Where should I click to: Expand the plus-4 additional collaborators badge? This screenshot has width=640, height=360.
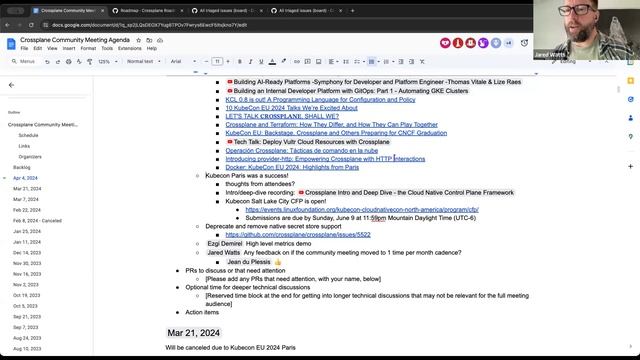(508, 43)
